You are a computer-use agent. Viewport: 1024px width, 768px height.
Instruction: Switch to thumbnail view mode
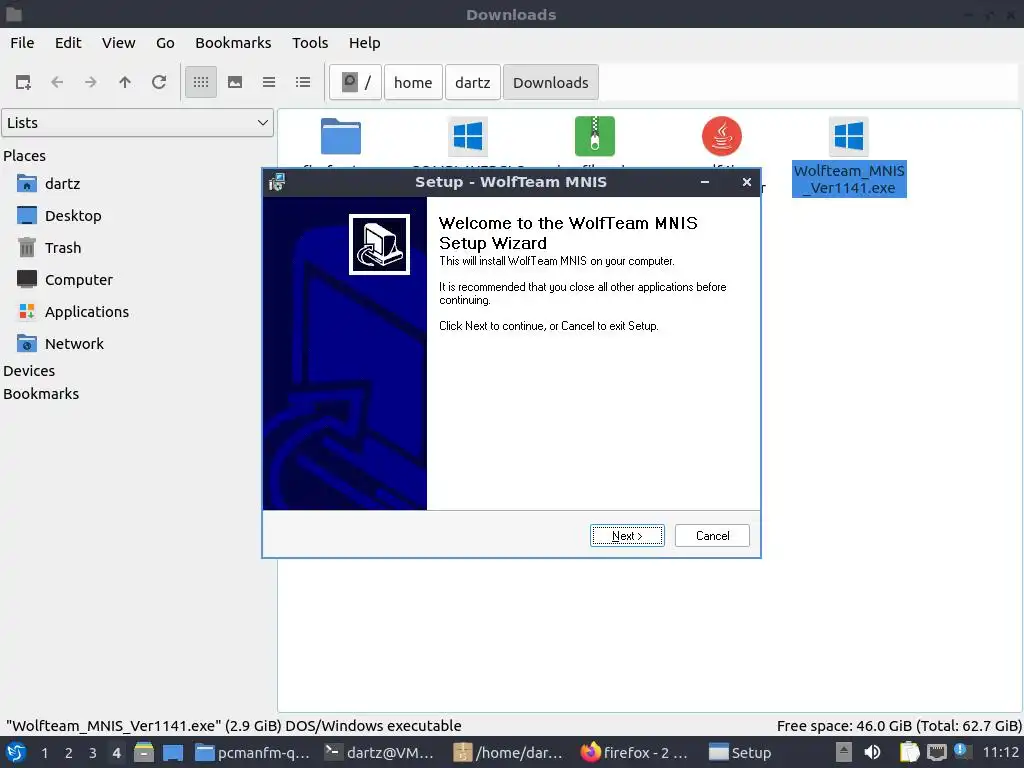235,82
